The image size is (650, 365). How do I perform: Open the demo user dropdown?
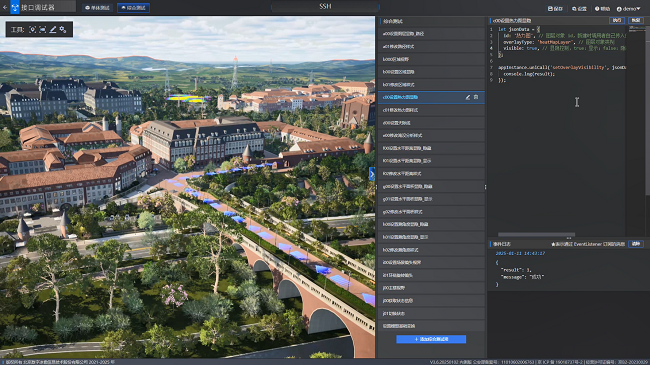[628, 9]
